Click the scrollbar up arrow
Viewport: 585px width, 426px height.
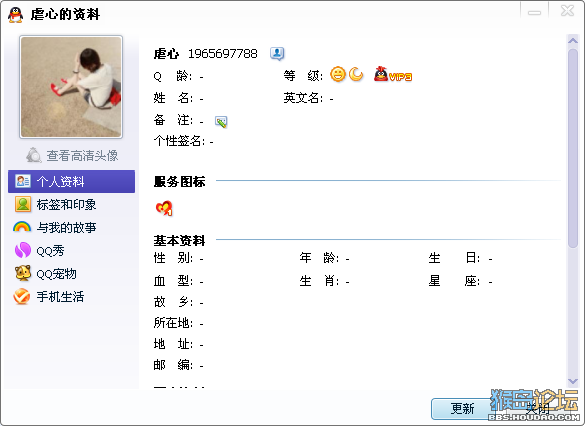tap(573, 40)
